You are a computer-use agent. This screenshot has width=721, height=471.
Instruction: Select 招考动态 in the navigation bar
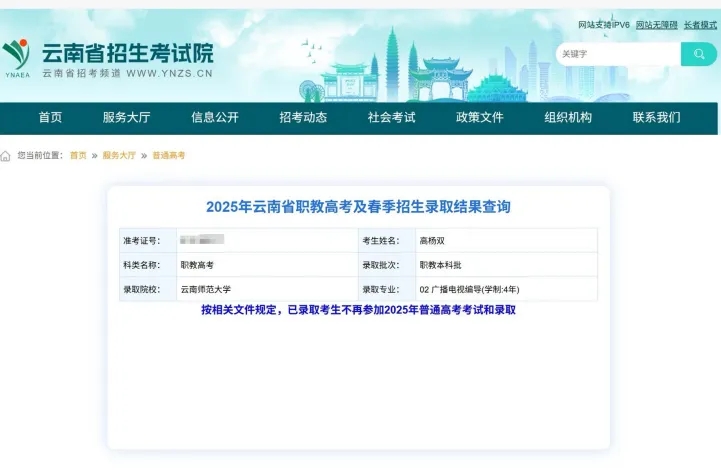click(303, 117)
